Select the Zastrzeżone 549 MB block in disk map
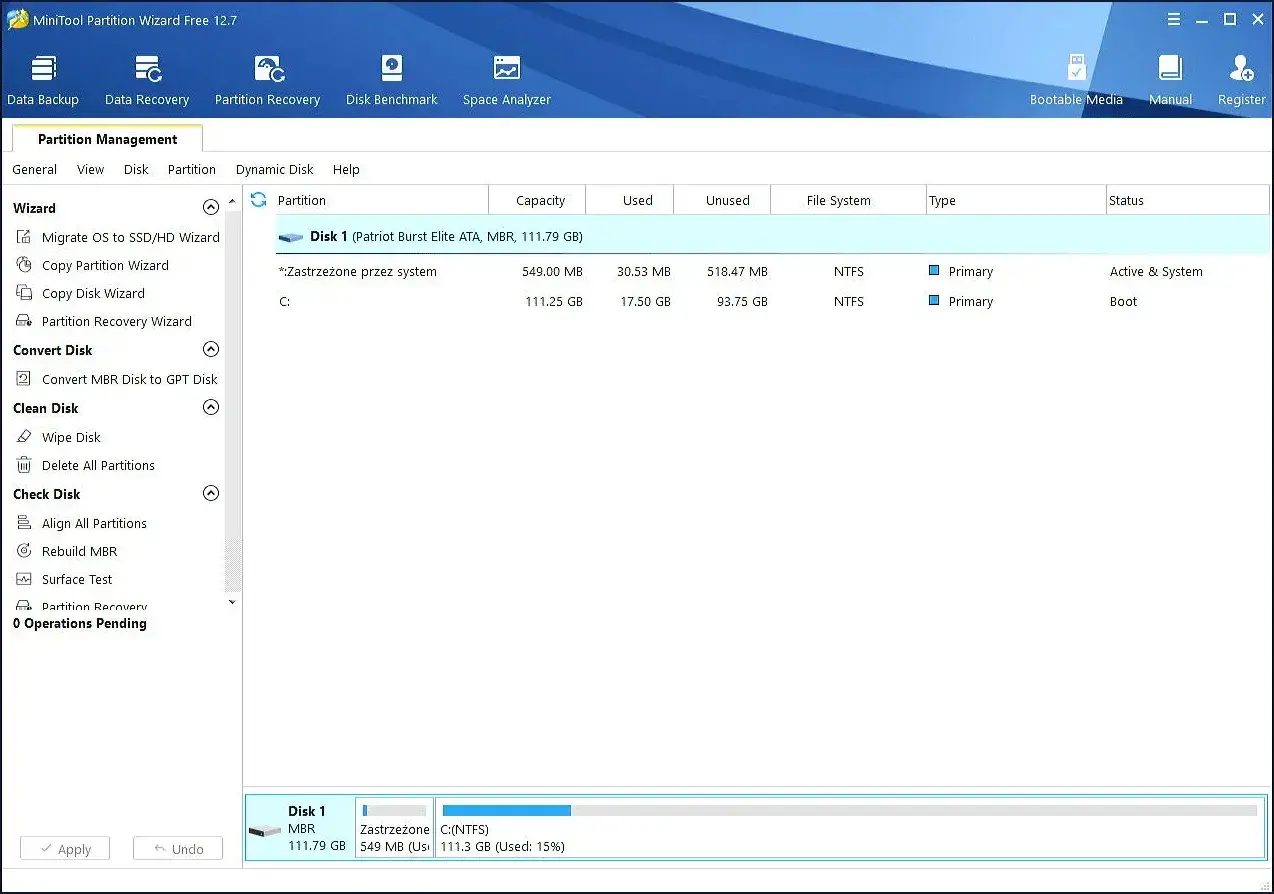 point(395,827)
